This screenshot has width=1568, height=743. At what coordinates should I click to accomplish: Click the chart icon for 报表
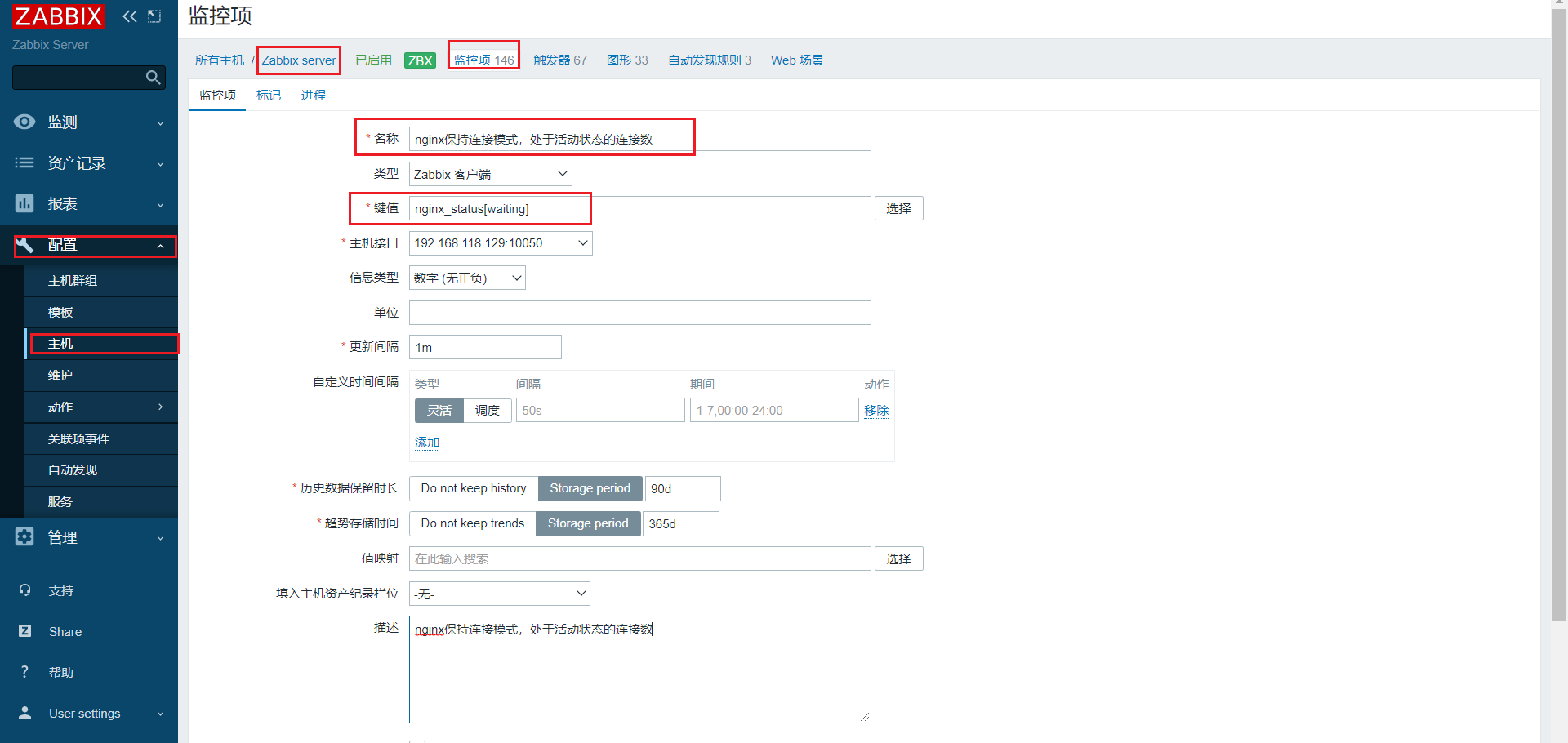coord(24,203)
